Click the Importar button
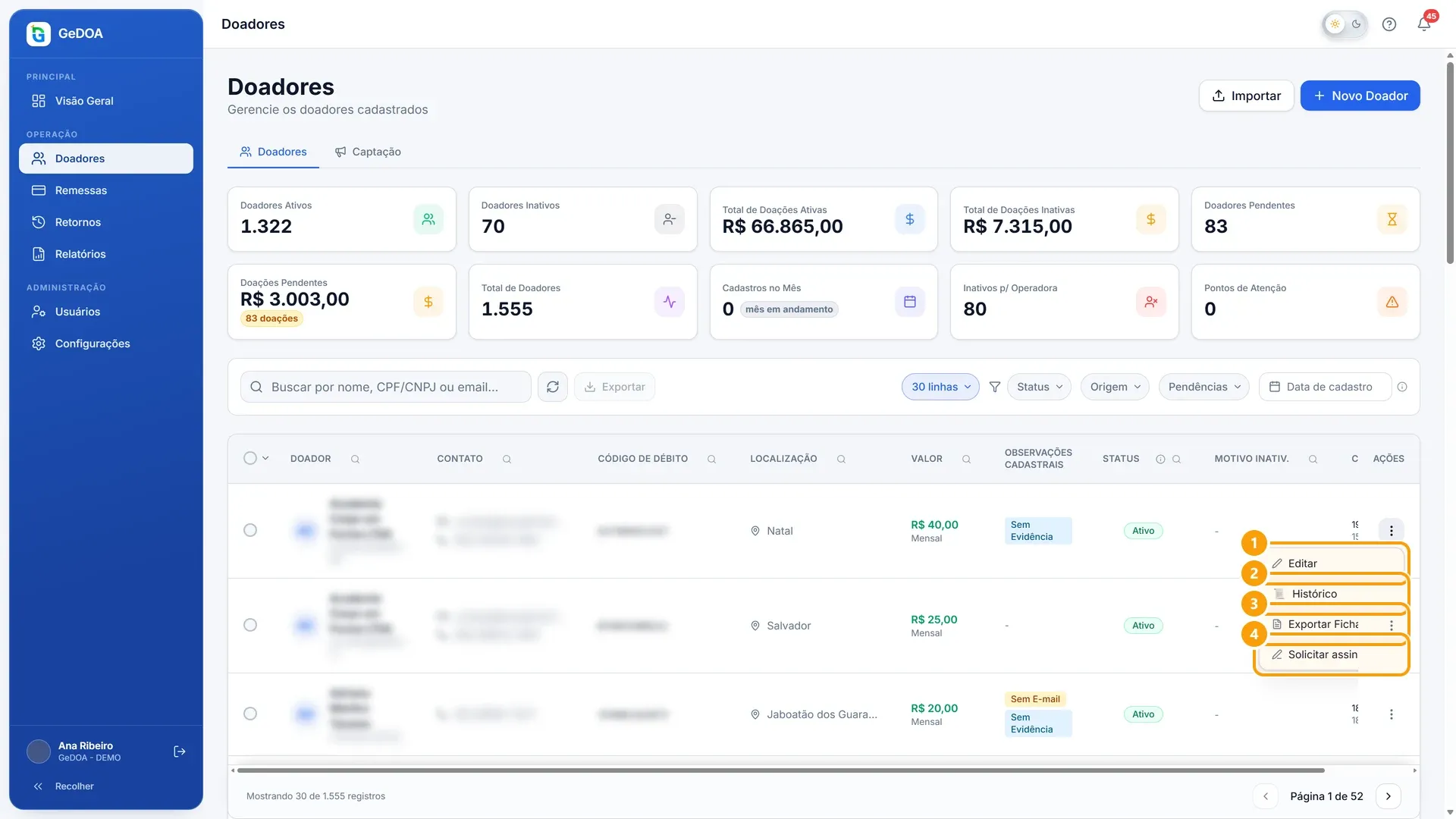Viewport: 1456px width, 819px height. 1246,96
